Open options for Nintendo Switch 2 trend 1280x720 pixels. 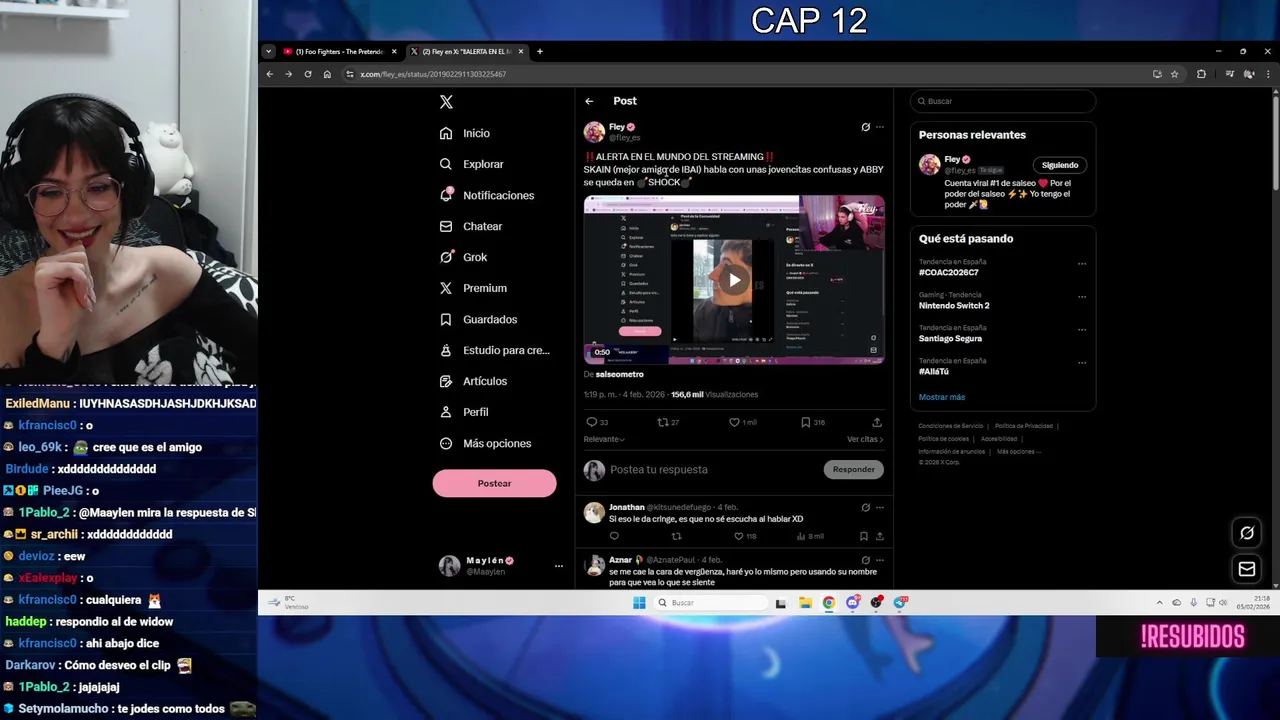1082,297
